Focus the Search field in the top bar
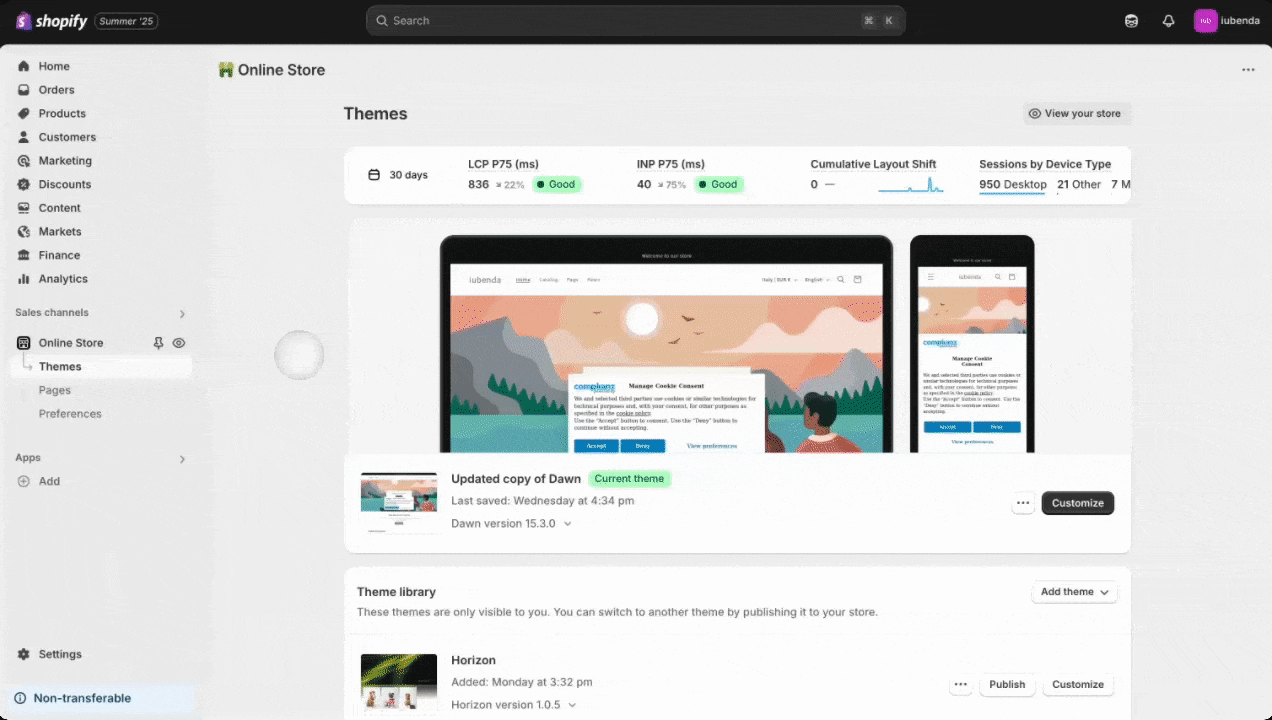This screenshot has height=720, width=1272. point(636,21)
